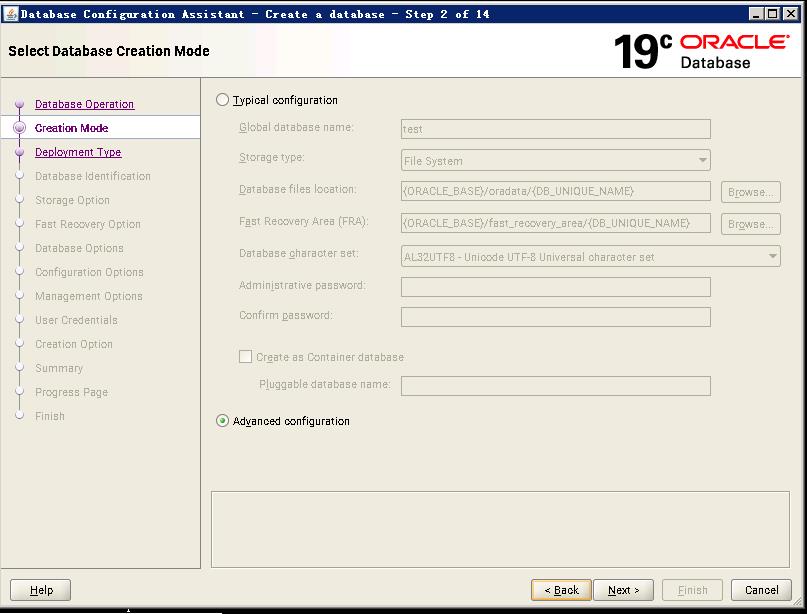Proceed with the Next button
This screenshot has width=807, height=614.
623,590
